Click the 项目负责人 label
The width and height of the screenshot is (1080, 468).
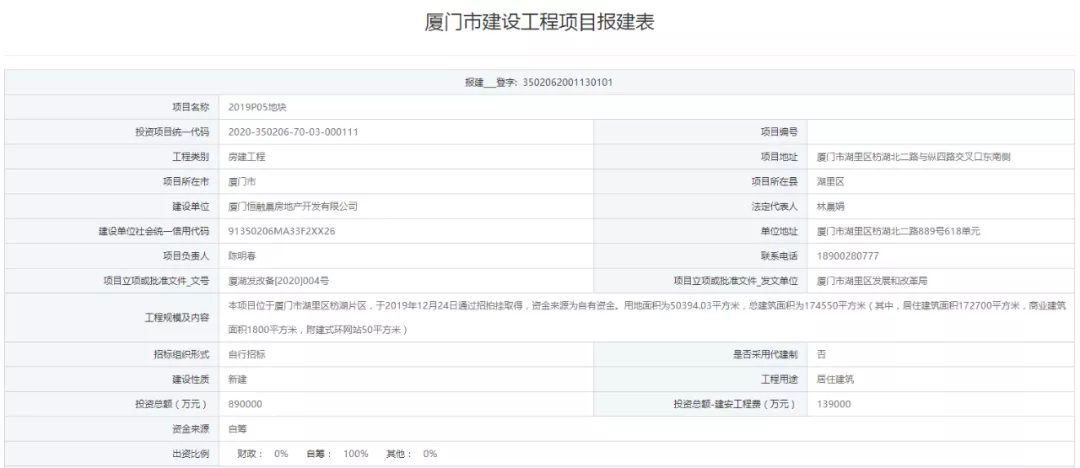click(186, 256)
